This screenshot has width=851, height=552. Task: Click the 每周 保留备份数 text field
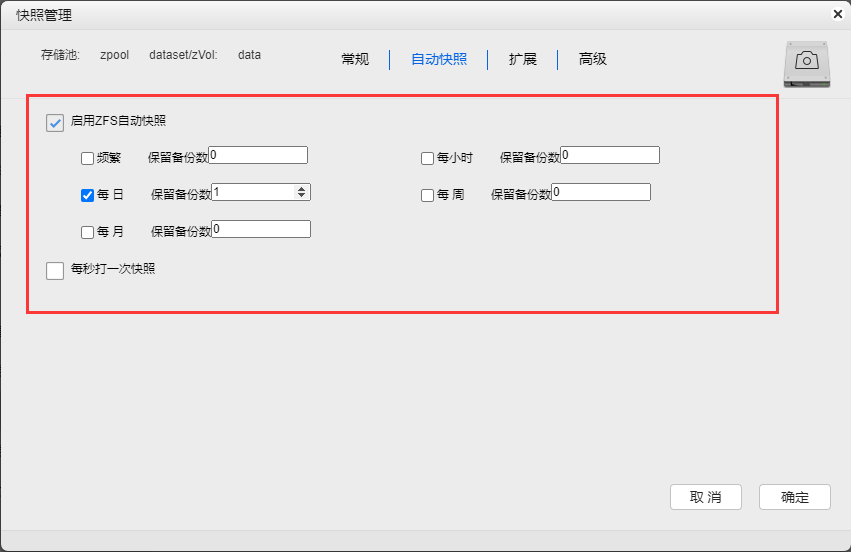601,192
